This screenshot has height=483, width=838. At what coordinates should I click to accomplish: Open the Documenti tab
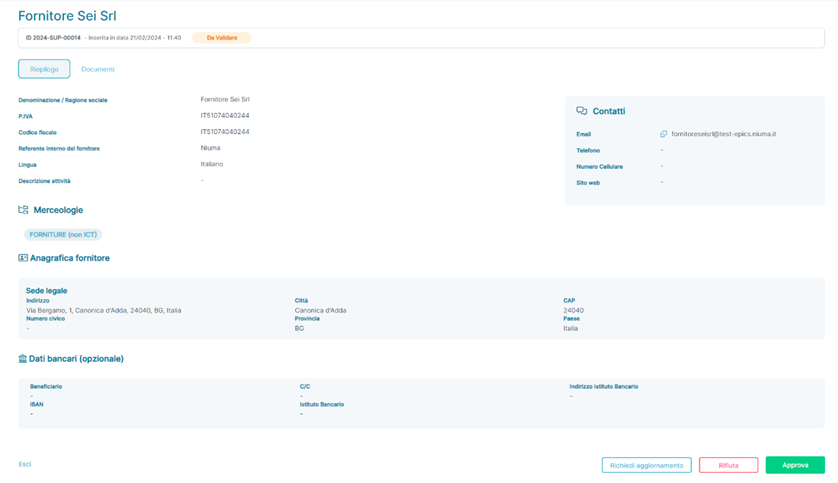[x=98, y=69]
